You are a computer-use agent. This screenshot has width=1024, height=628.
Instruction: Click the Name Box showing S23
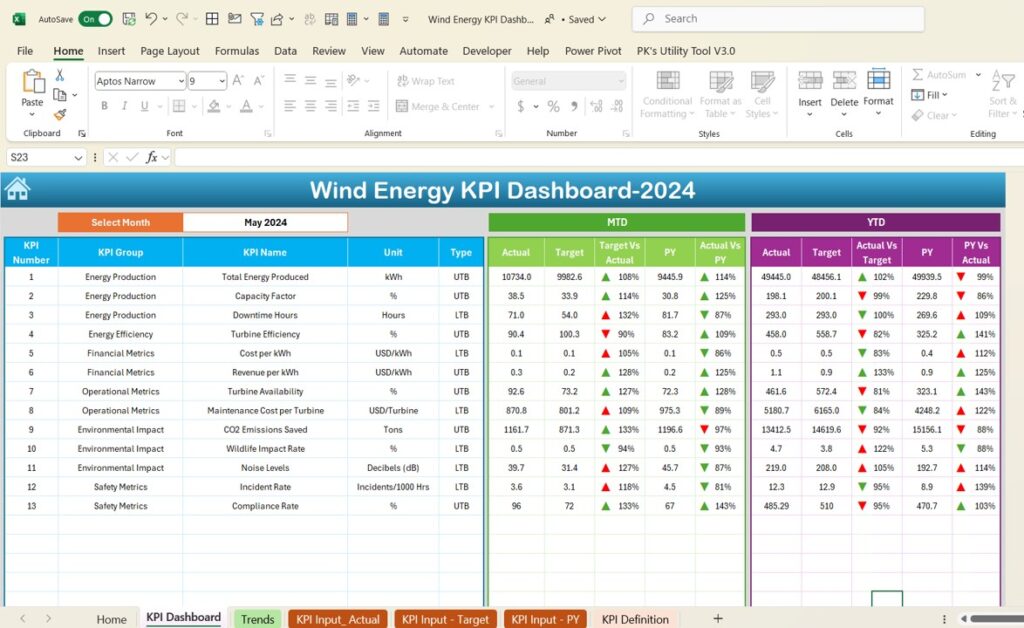coord(46,157)
